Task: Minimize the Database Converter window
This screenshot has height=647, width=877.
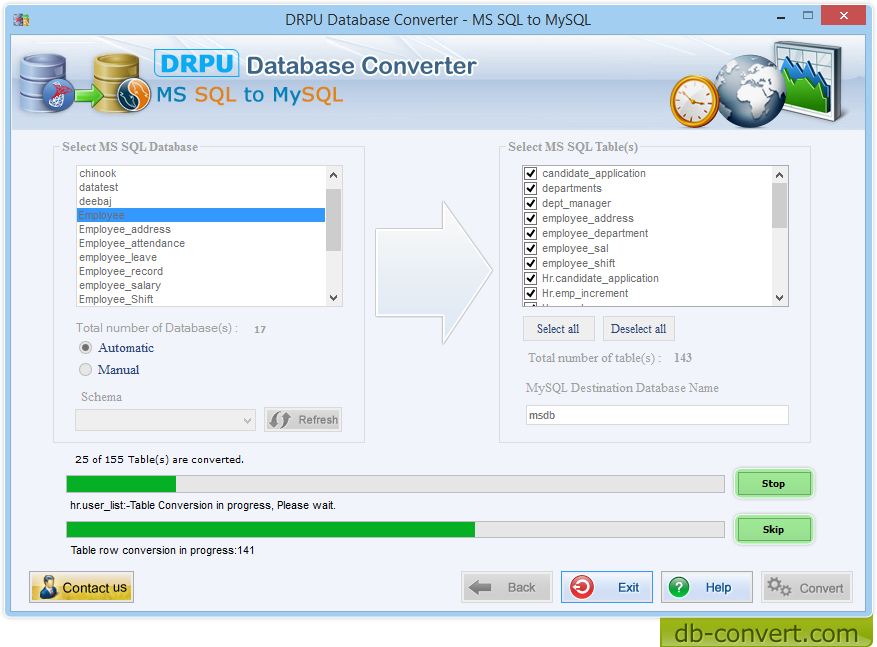Action: (781, 17)
